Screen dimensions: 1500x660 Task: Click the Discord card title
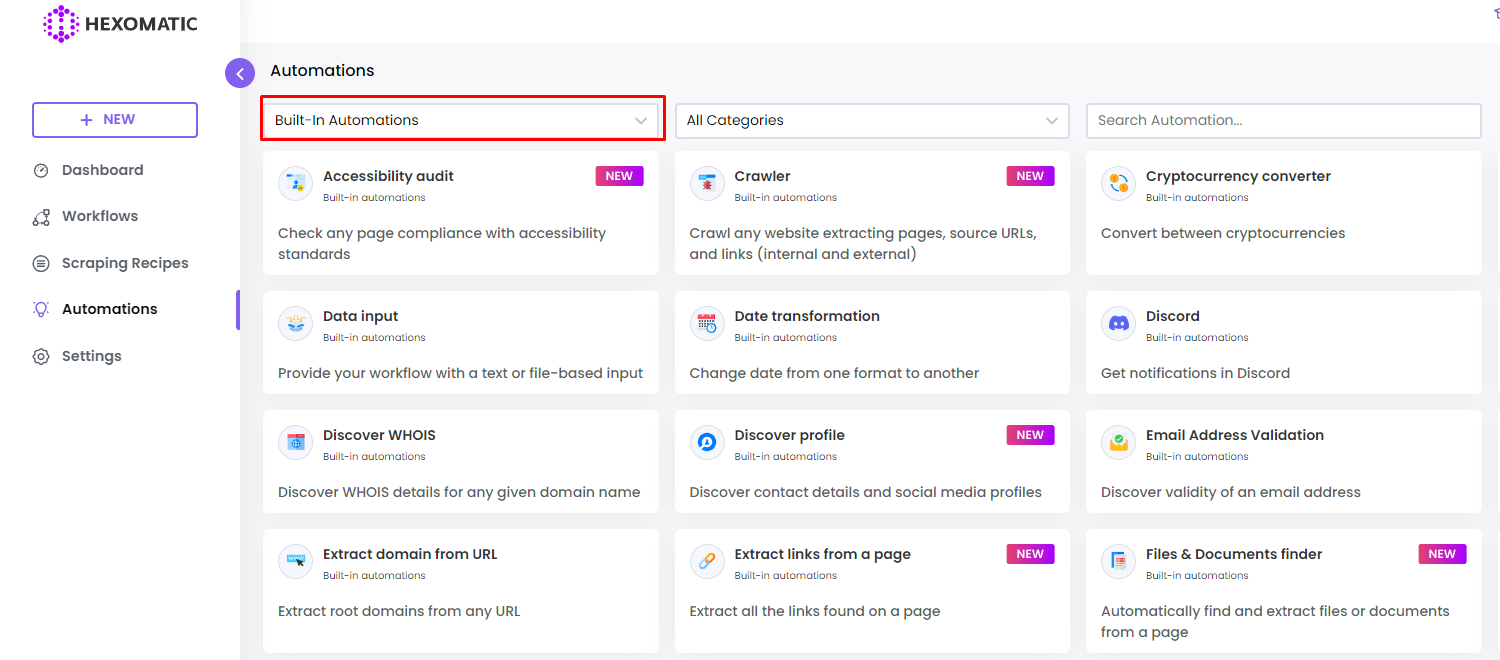click(1173, 316)
